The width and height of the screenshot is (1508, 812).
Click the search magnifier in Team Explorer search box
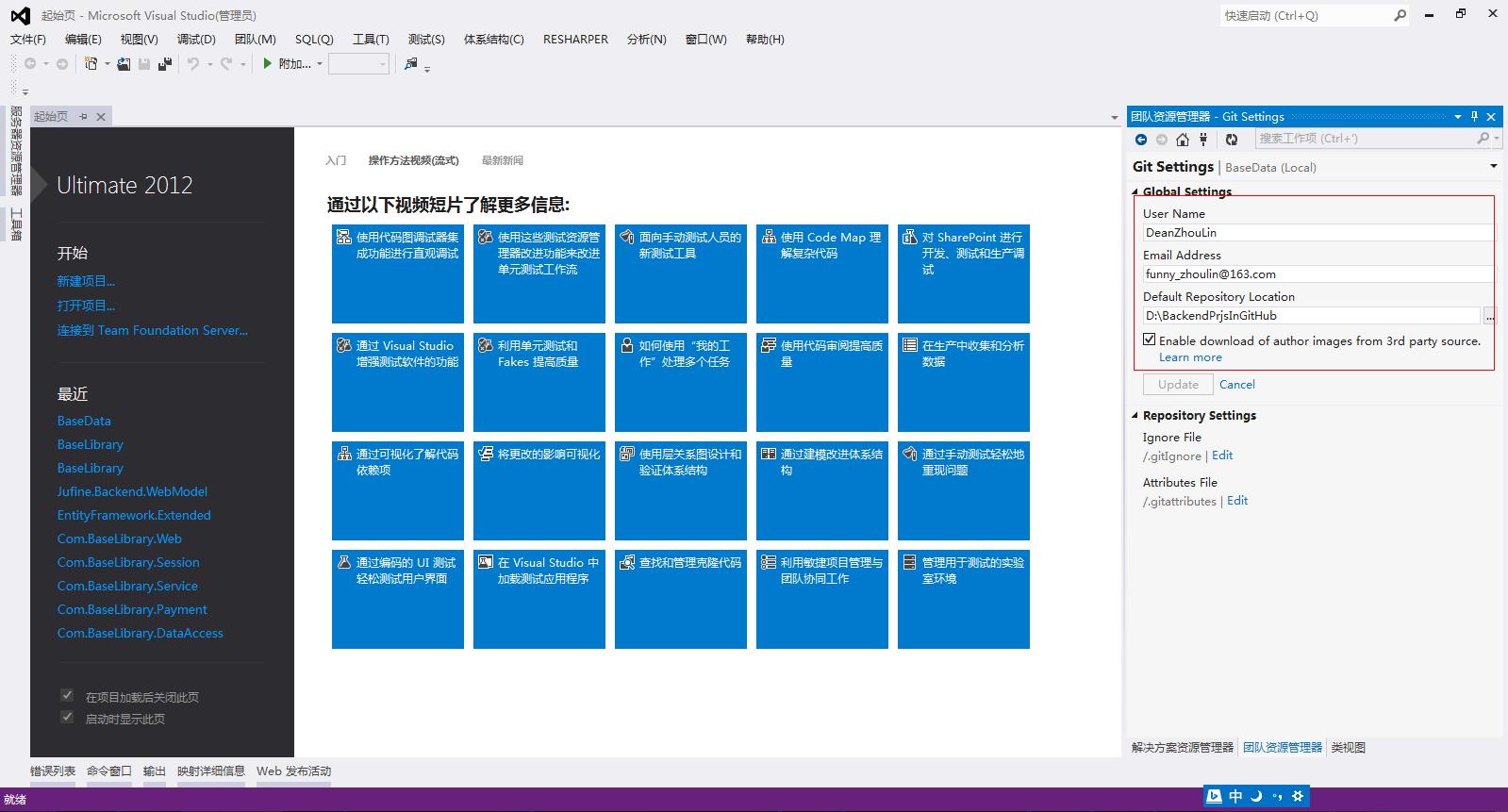1483,138
